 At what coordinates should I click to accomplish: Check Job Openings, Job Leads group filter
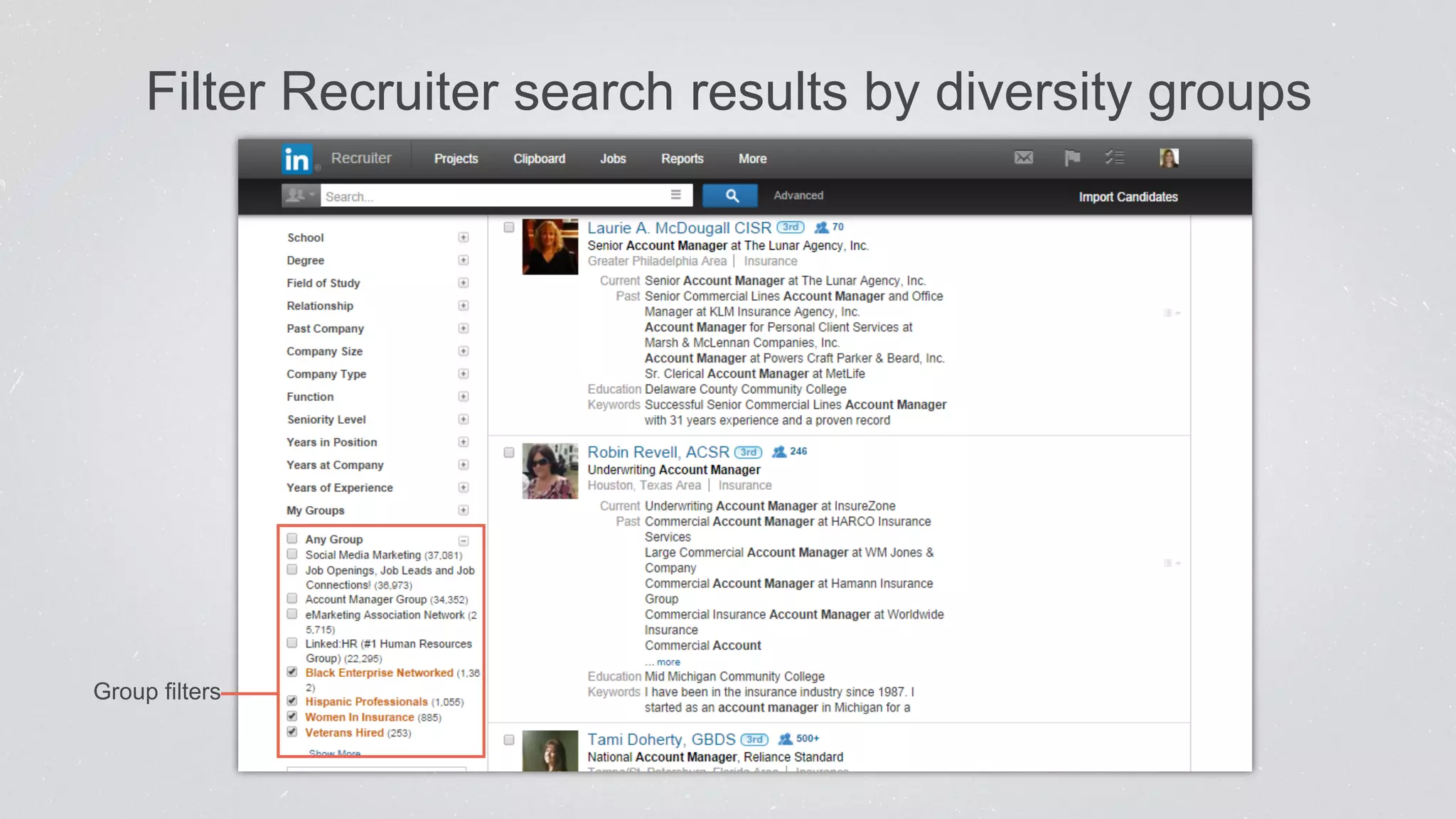(292, 569)
